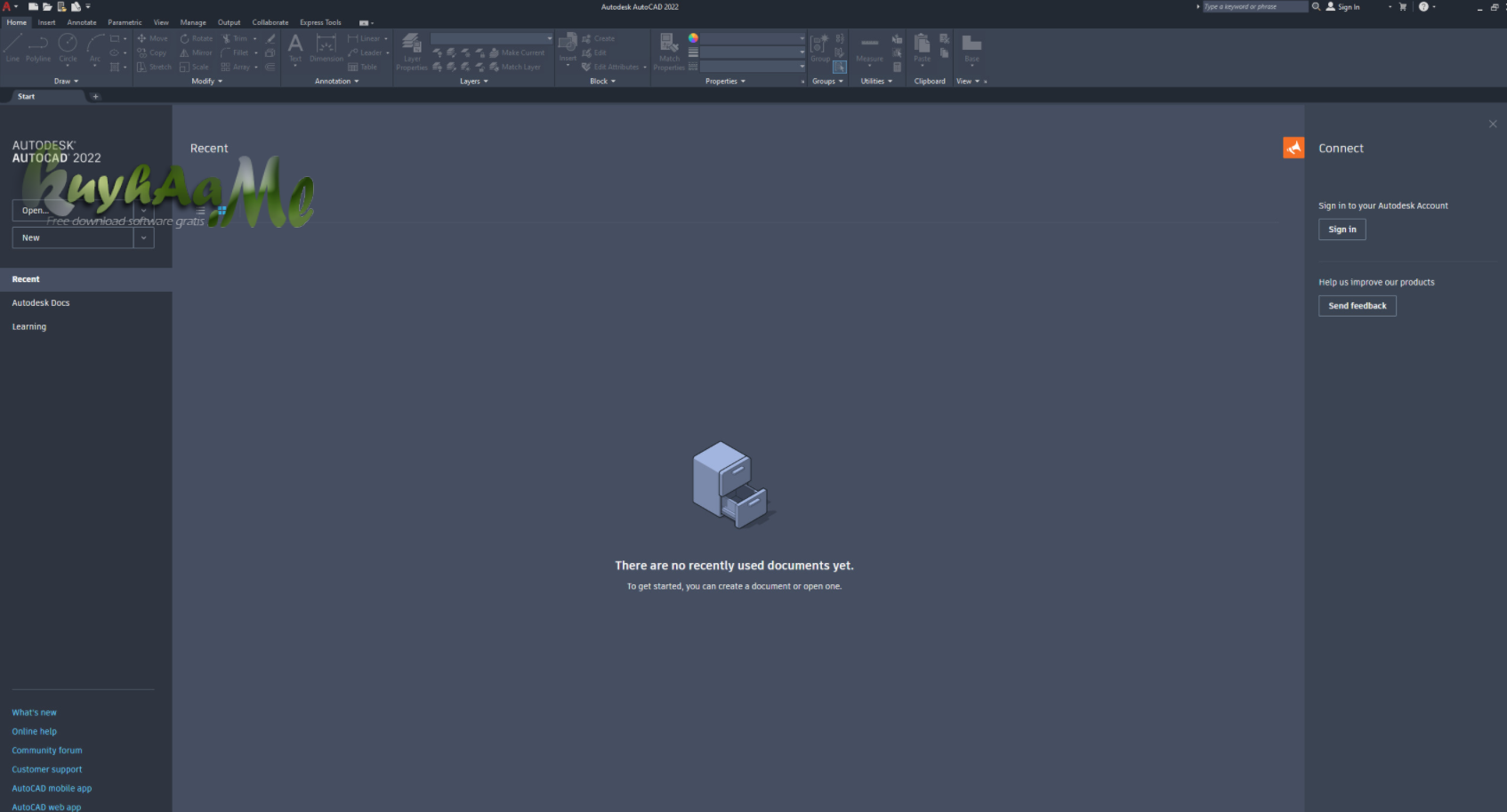The width and height of the screenshot is (1507, 812).
Task: Insert a Table from Annotation panel
Action: (363, 67)
